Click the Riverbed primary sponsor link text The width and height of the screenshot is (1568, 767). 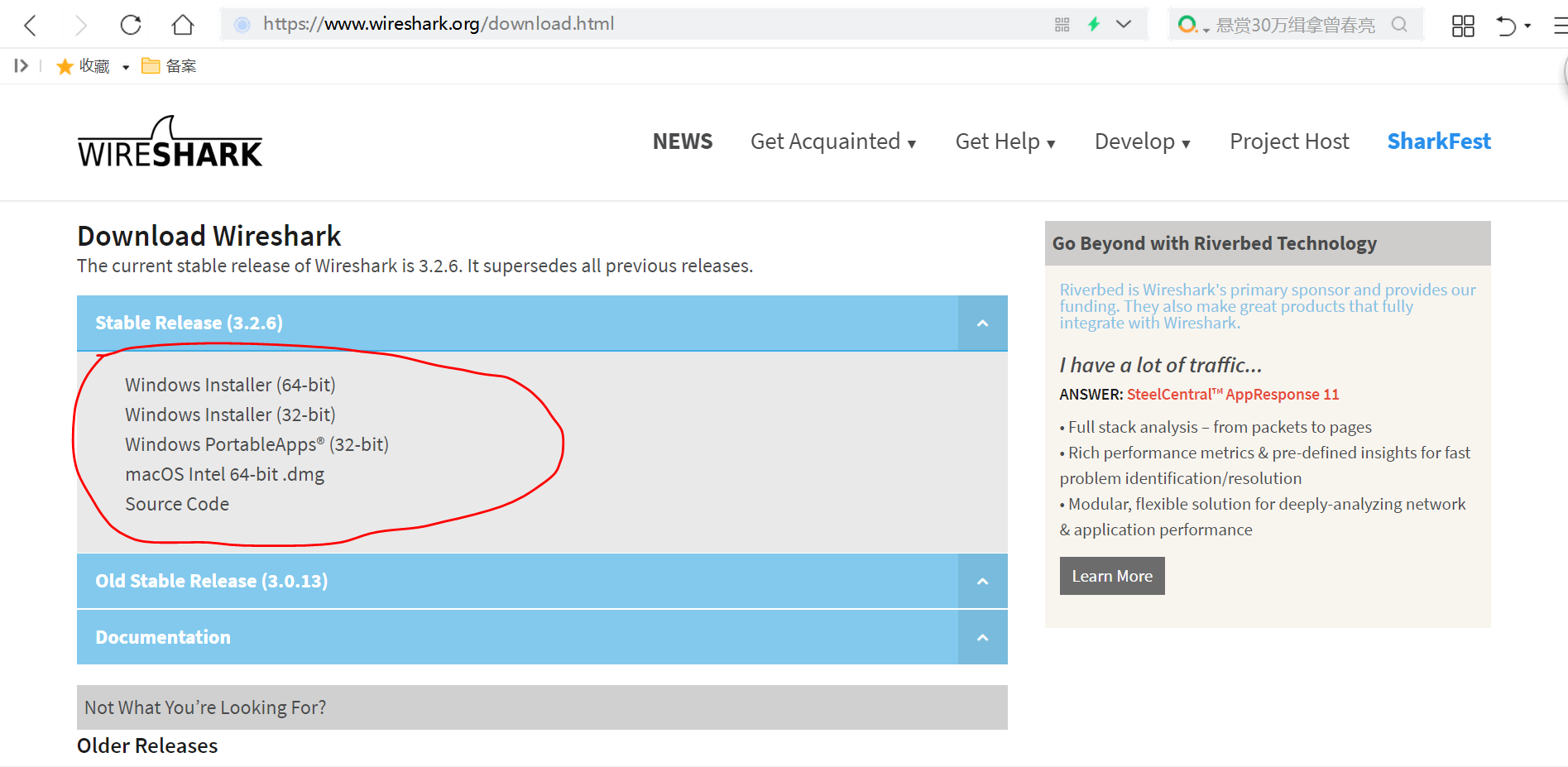pyautogui.click(x=1267, y=306)
